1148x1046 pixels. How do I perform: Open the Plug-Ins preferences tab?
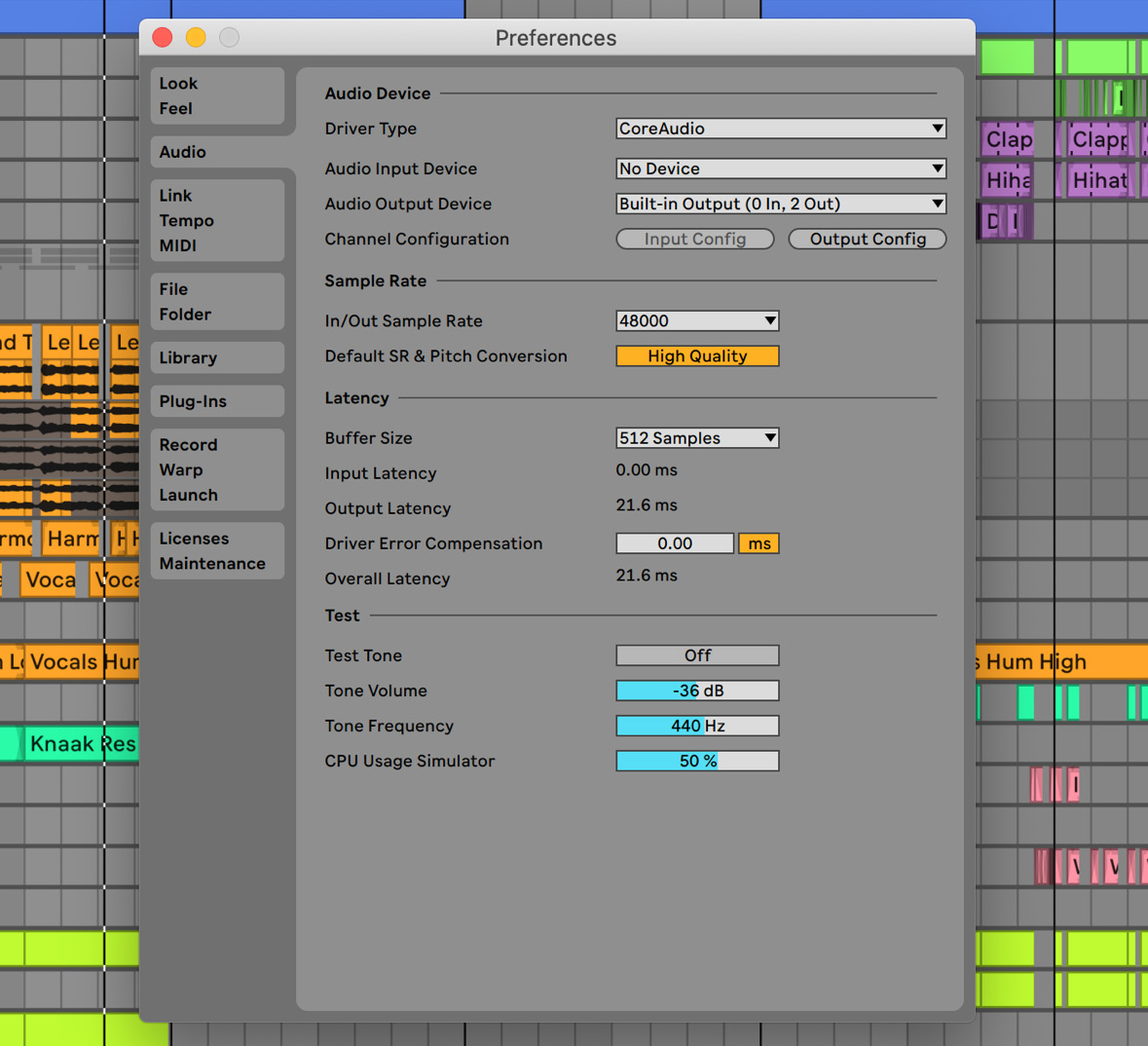point(217,401)
